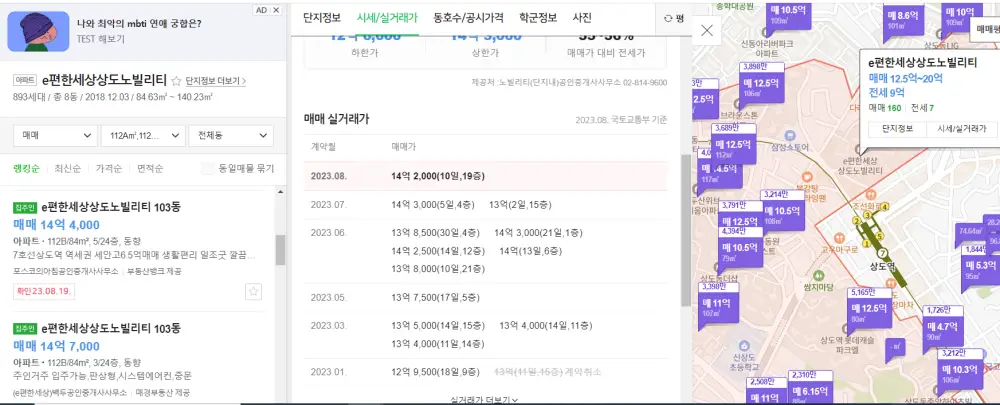
Task: Close the detail panel with X button
Action: coord(707,31)
